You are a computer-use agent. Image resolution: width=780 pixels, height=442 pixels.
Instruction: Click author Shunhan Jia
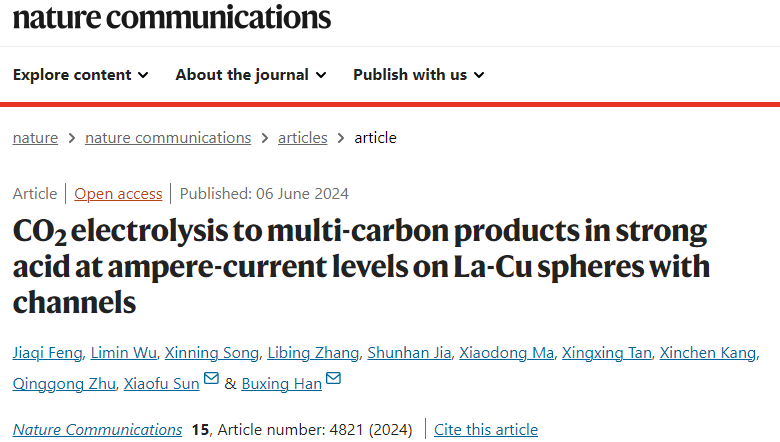coord(409,353)
